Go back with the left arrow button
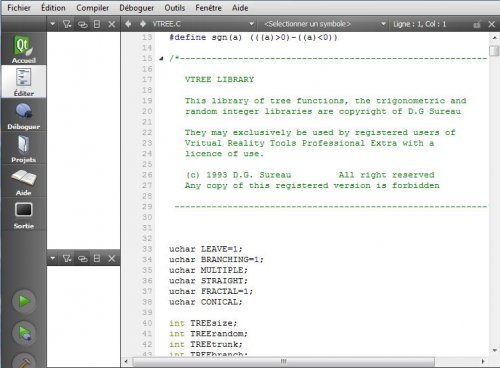 pyautogui.click(x=128, y=24)
